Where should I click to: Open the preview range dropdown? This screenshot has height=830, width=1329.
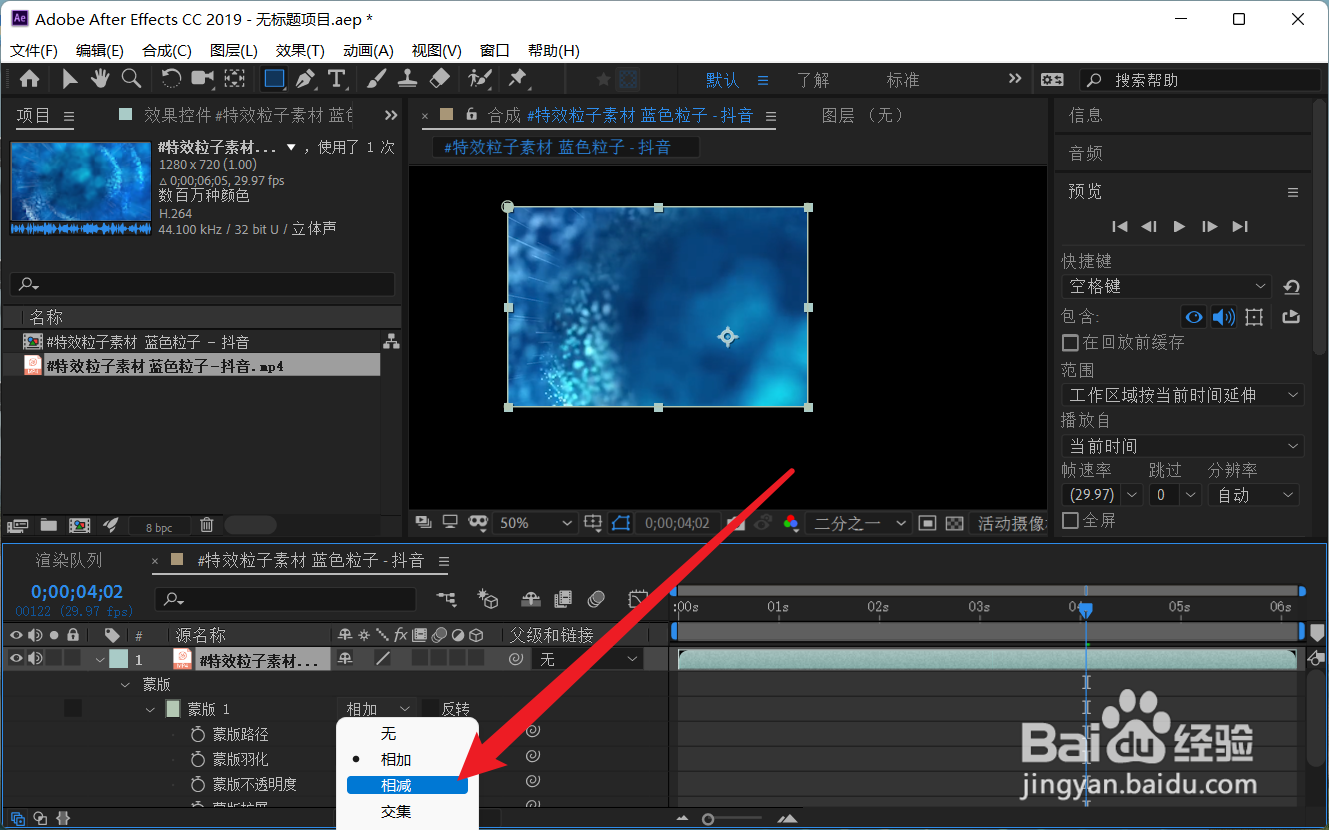pos(1183,395)
